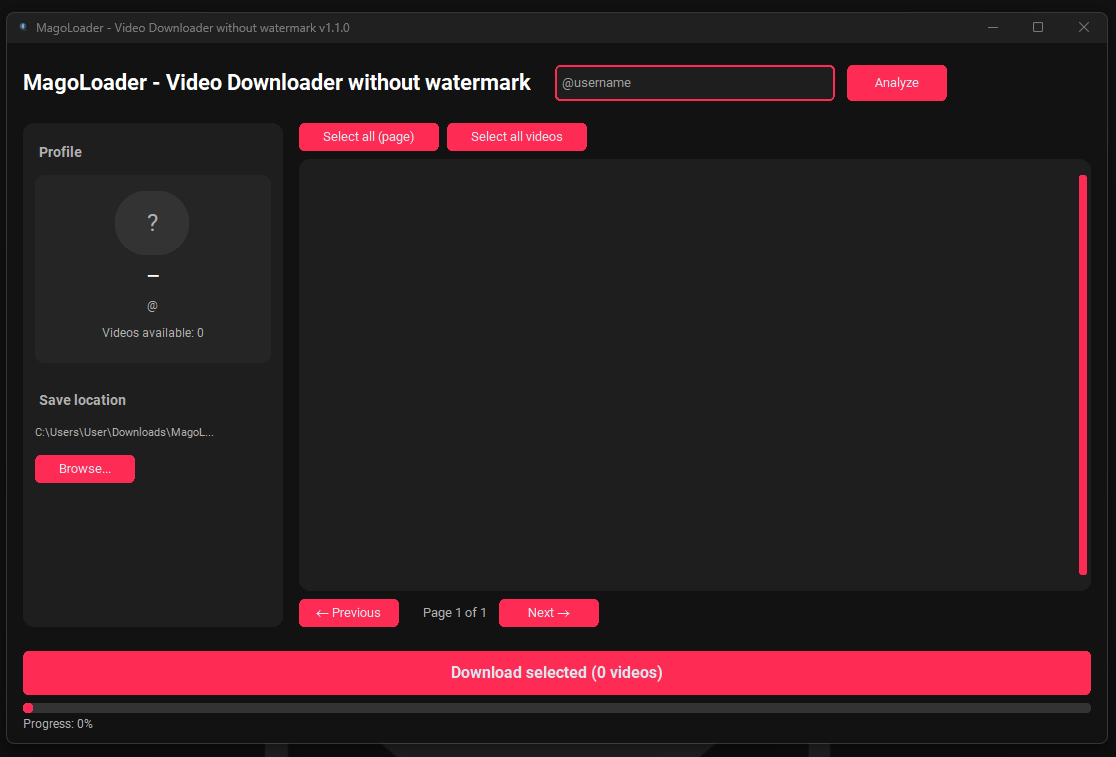Click the Profile heading
Screen dimensions: 1116x757
(60, 152)
